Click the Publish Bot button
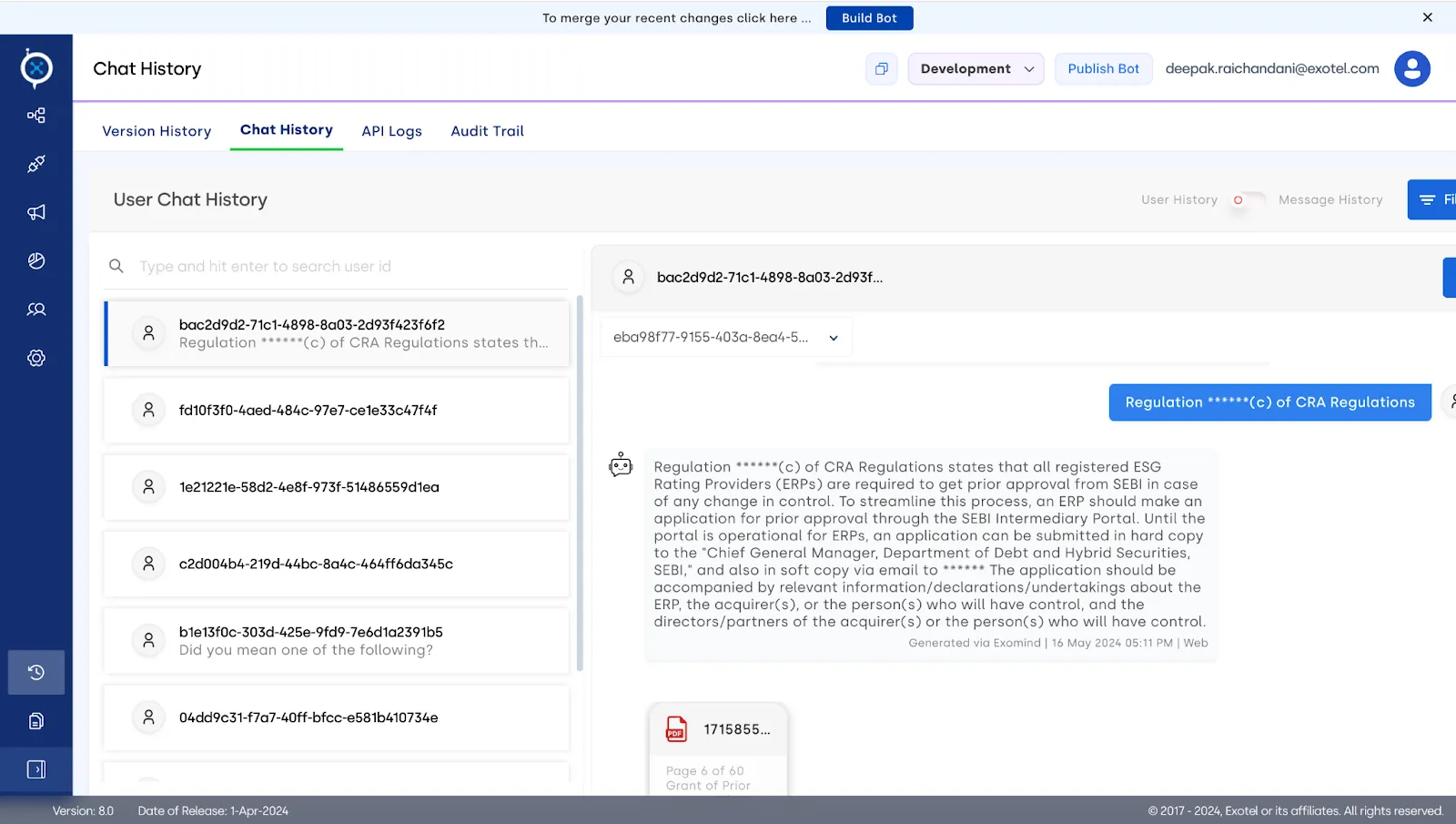 tap(1103, 68)
